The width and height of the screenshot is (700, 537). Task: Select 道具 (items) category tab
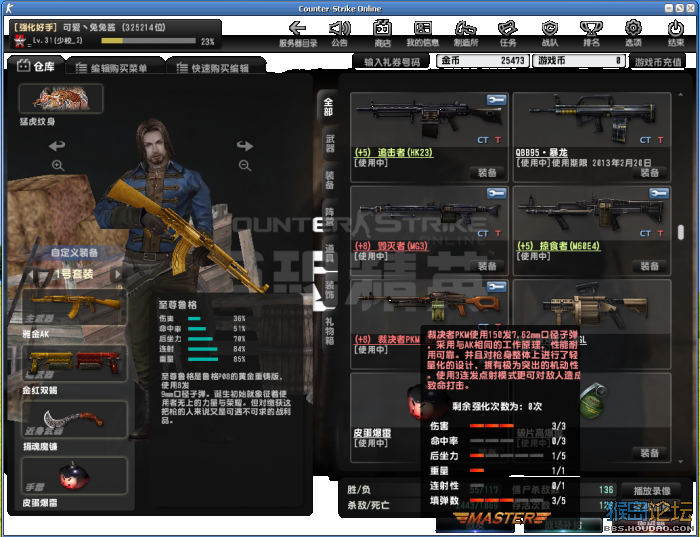coord(329,254)
